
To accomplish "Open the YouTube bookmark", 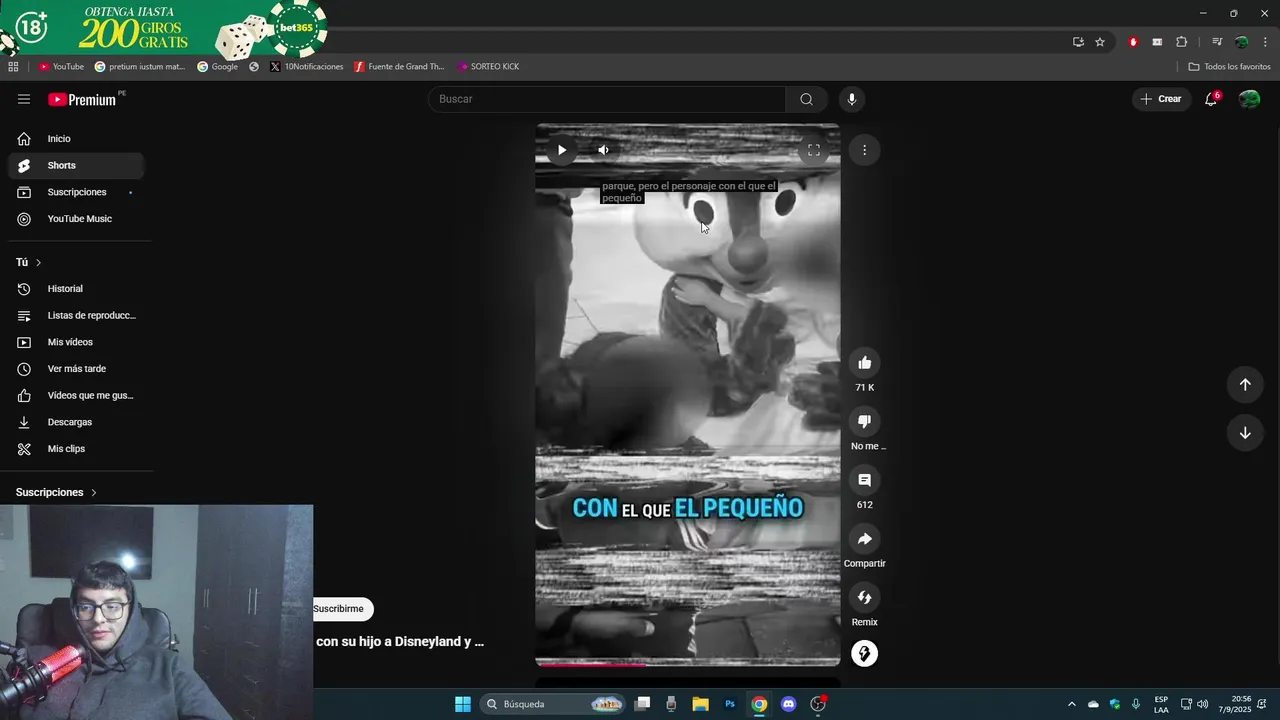I will pos(62,67).
